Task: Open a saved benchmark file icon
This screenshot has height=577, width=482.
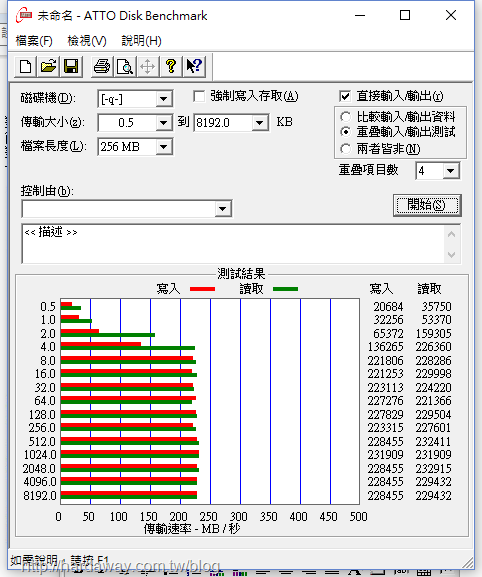Action: coord(48,67)
